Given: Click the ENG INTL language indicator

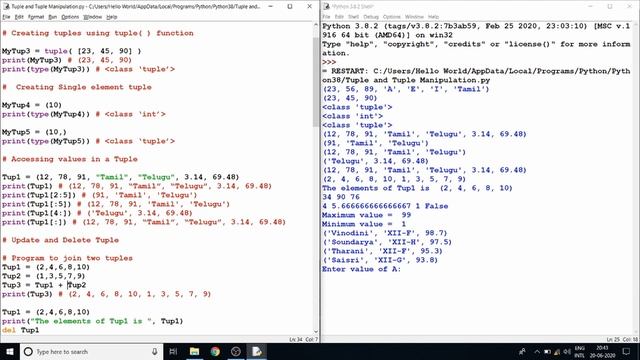Looking at the screenshot, I should (580, 351).
